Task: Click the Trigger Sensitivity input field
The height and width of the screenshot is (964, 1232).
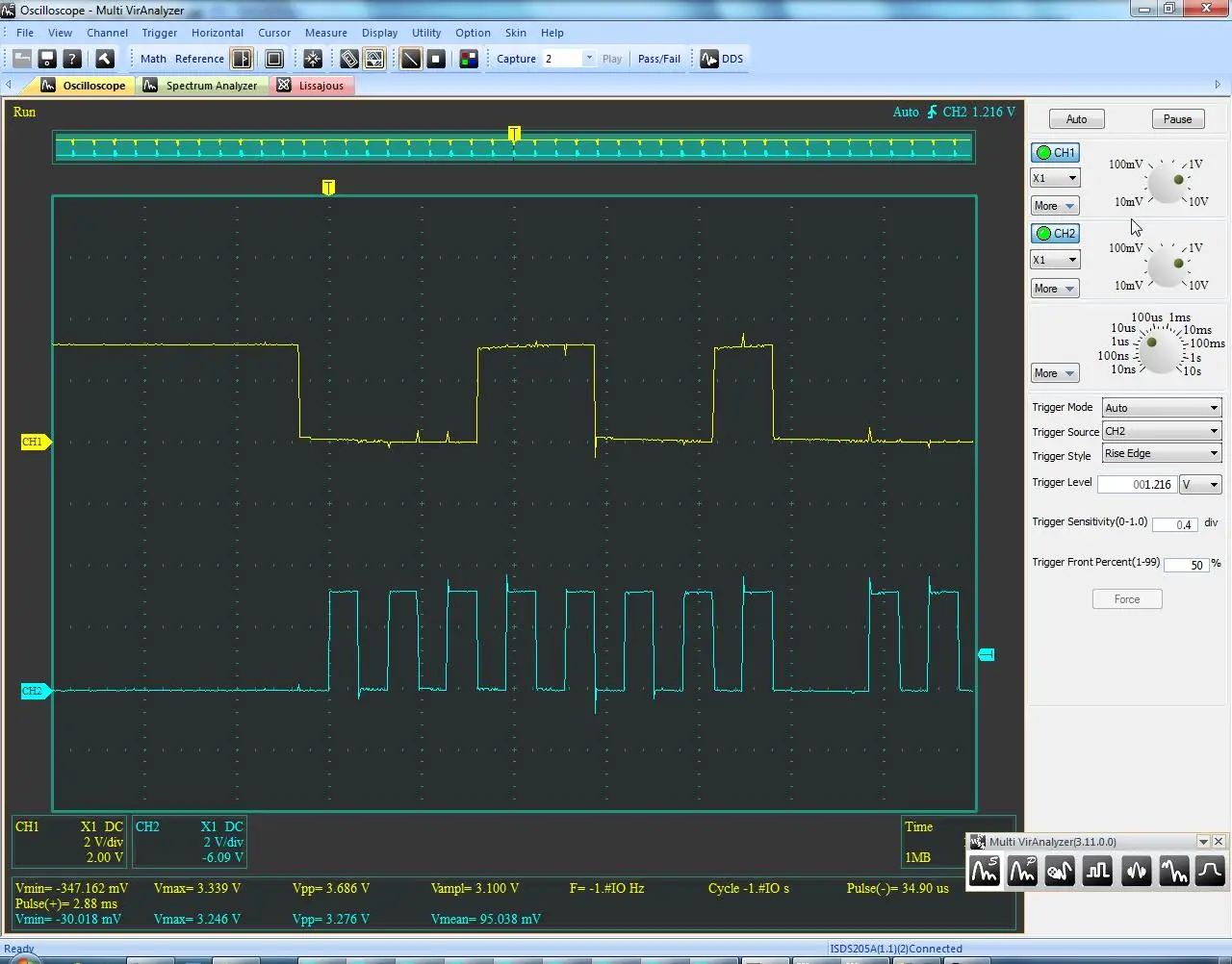Action: click(1174, 524)
